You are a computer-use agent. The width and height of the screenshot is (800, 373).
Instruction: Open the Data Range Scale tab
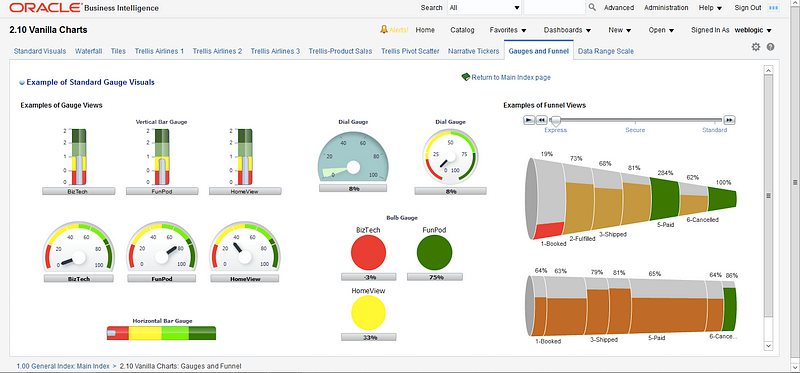[x=606, y=51]
